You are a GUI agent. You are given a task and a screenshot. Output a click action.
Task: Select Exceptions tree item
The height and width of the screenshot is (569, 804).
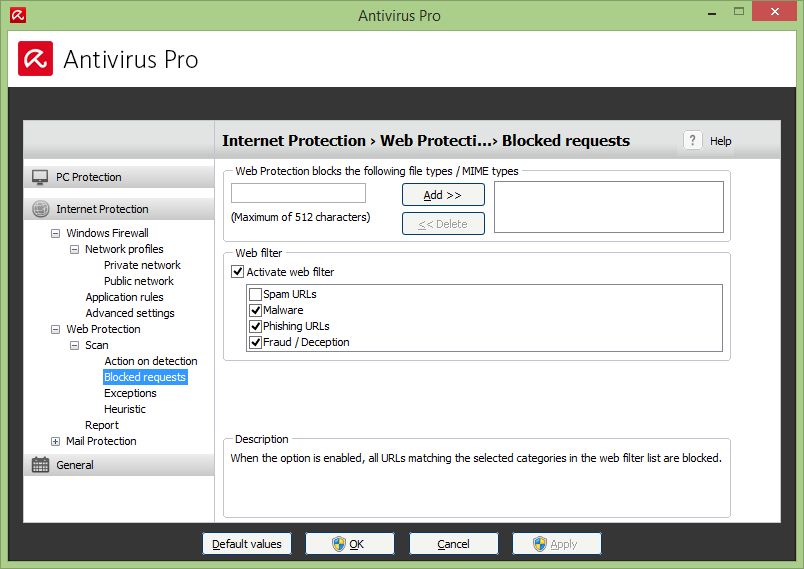coord(130,393)
